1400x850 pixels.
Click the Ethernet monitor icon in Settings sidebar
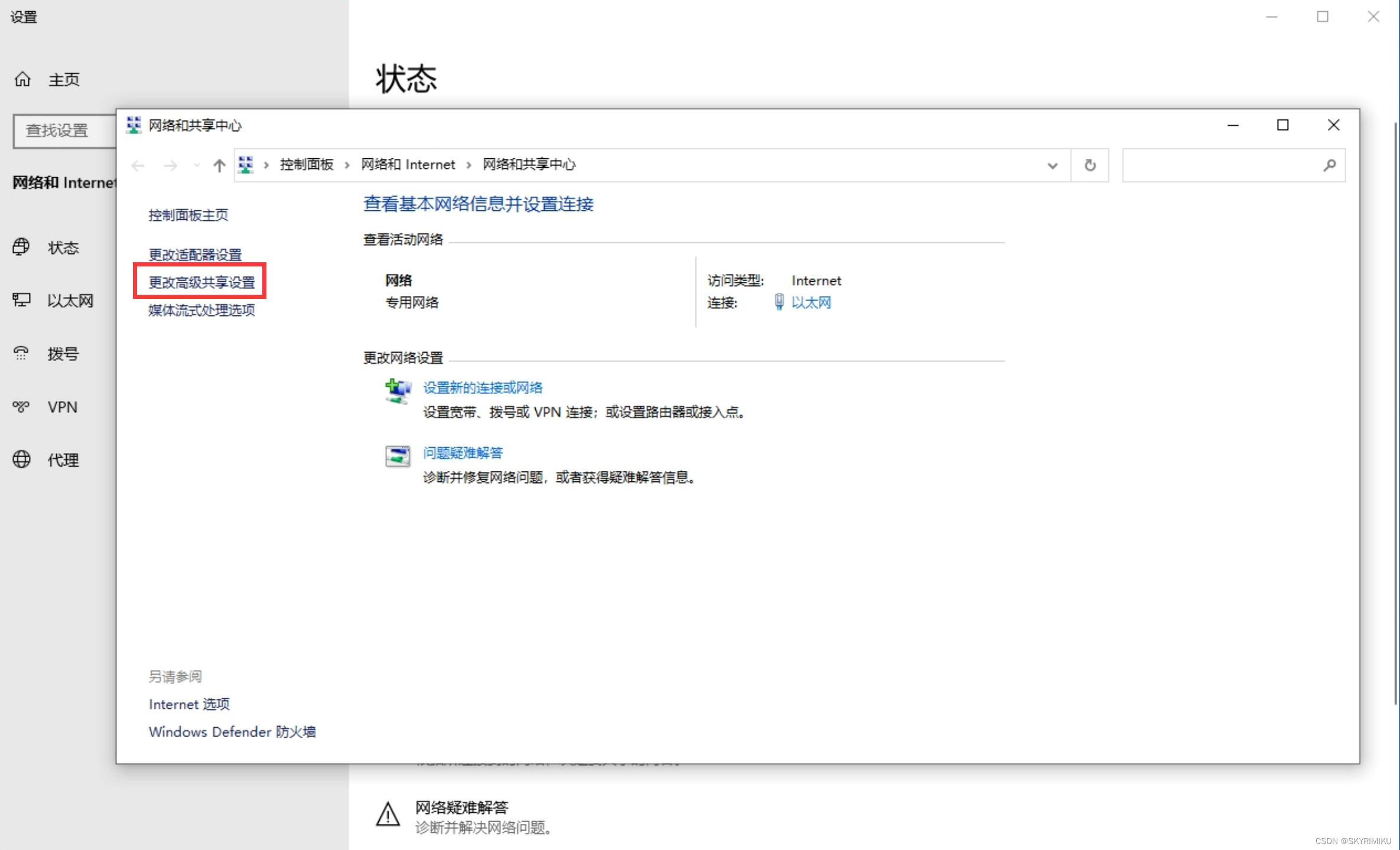[21, 300]
